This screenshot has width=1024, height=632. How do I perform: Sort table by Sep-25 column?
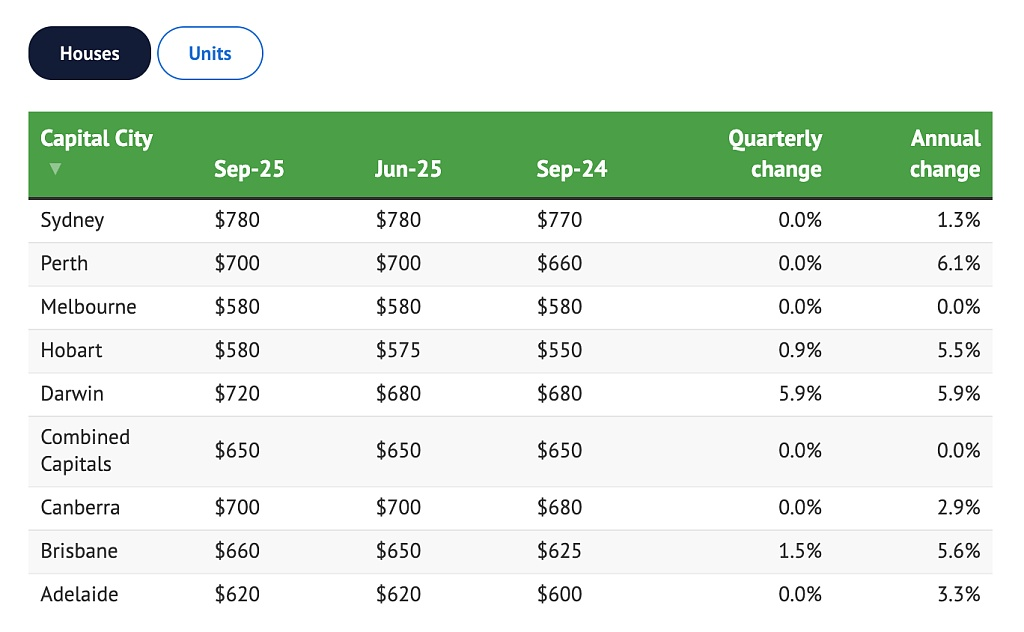point(249,169)
